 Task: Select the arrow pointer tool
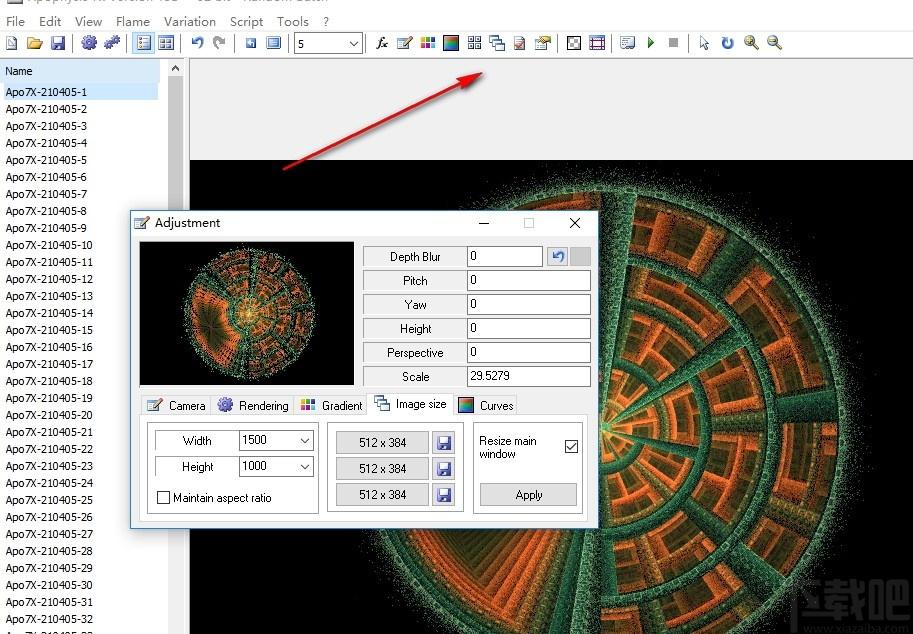tap(705, 43)
